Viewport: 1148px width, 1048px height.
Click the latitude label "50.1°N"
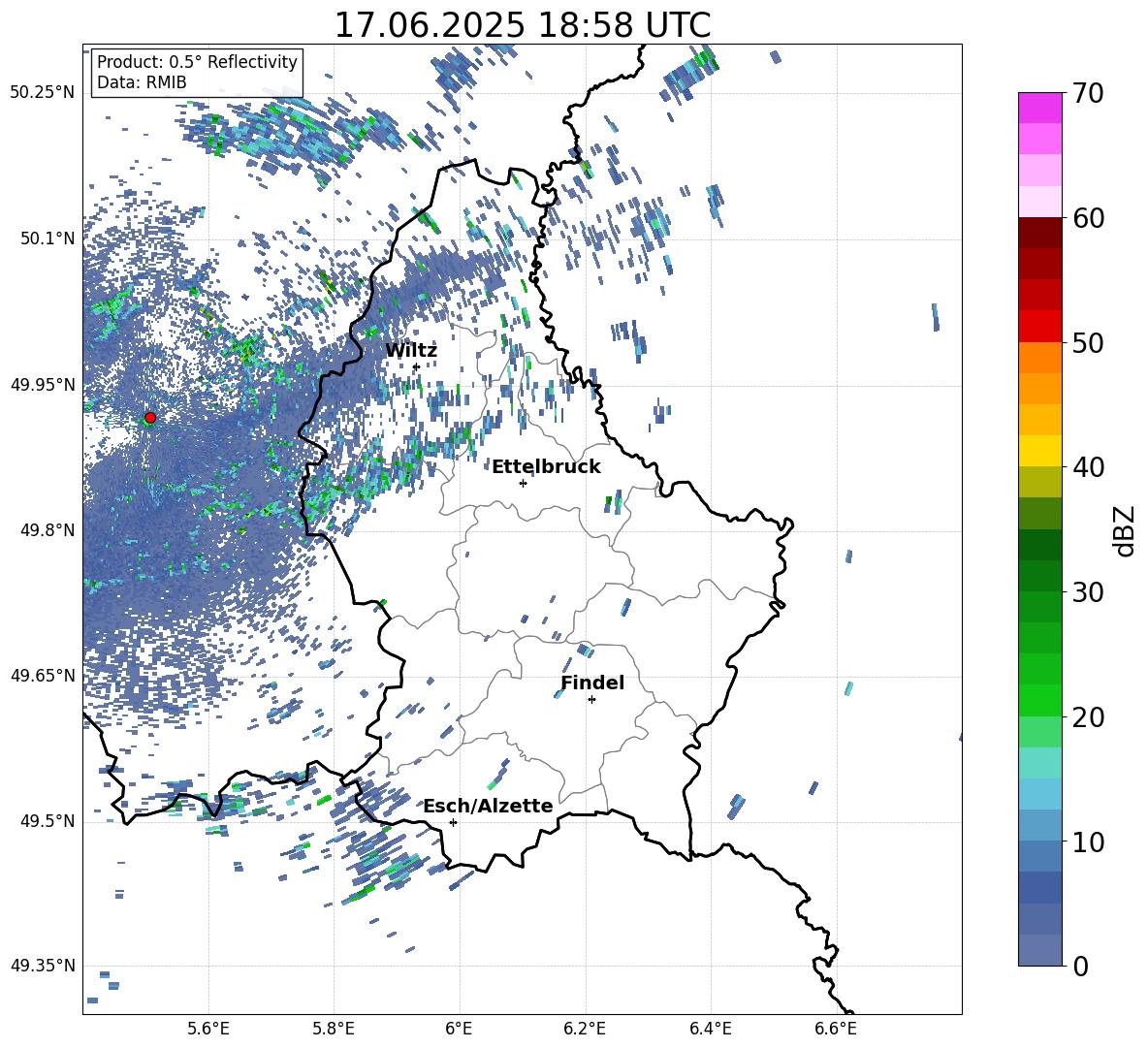pos(47,238)
